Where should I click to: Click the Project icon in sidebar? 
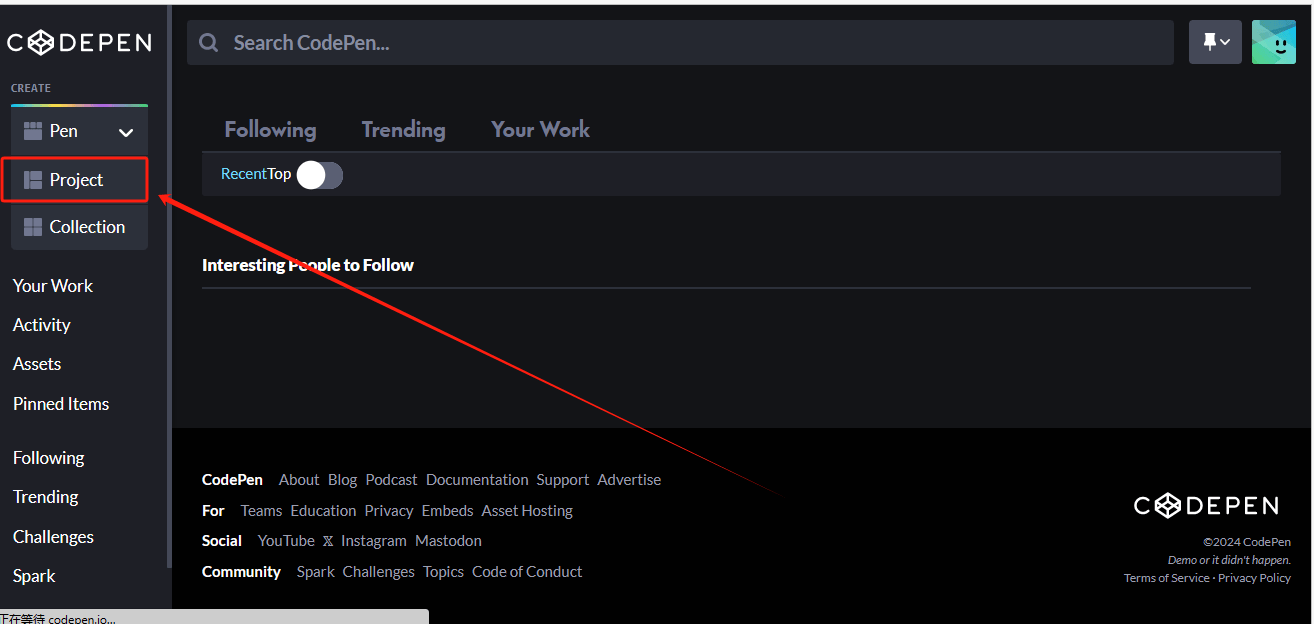pos(32,180)
